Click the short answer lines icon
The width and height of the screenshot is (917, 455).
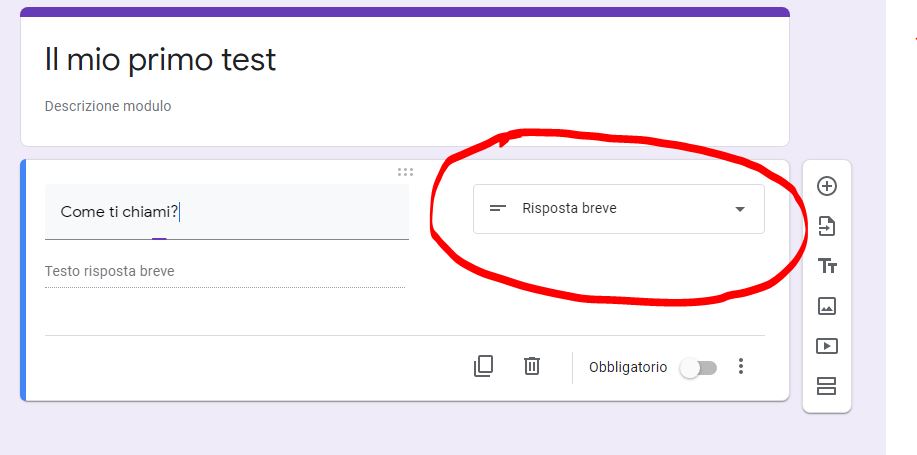point(497,209)
